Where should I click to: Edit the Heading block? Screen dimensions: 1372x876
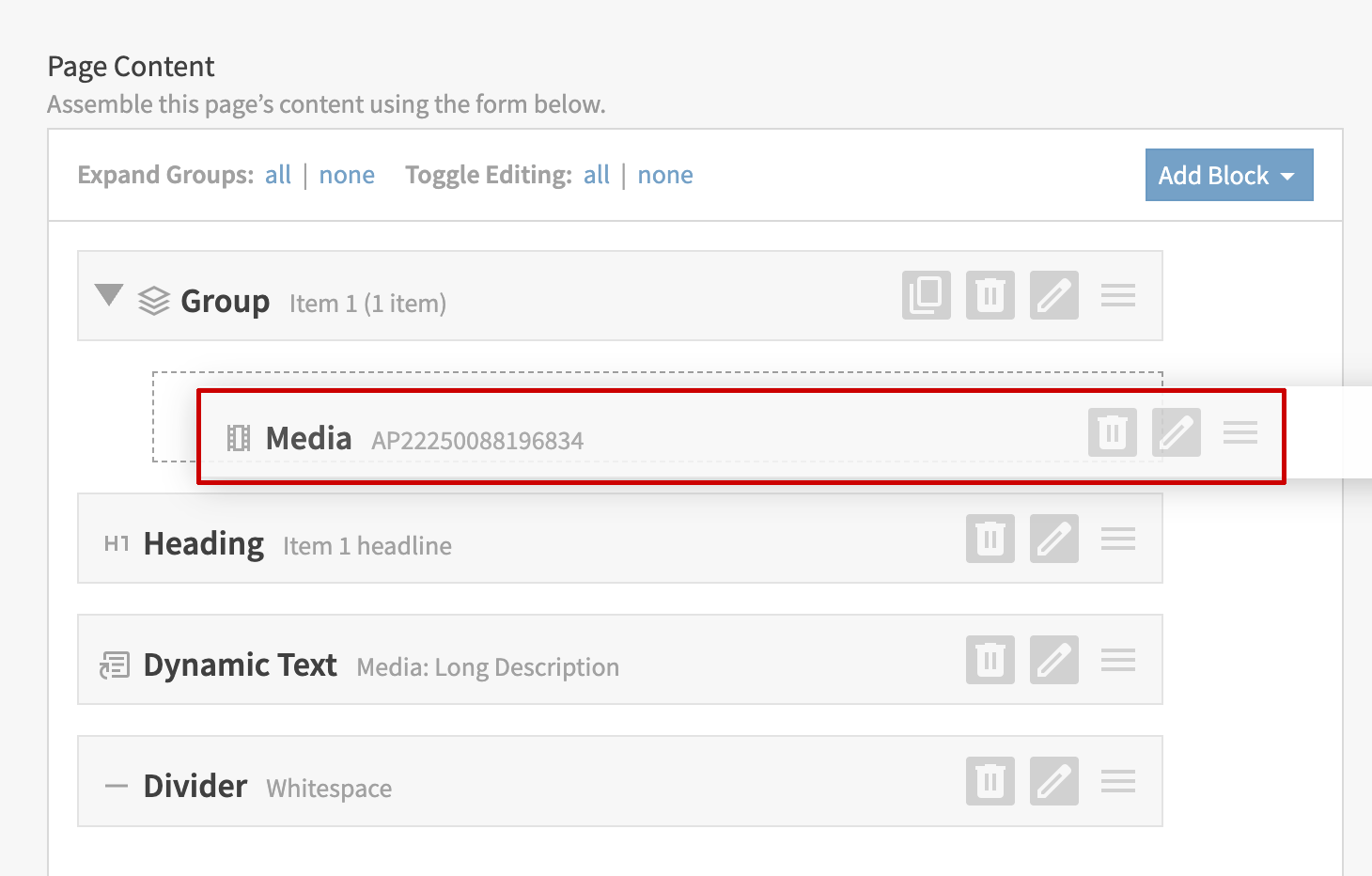(x=1053, y=539)
